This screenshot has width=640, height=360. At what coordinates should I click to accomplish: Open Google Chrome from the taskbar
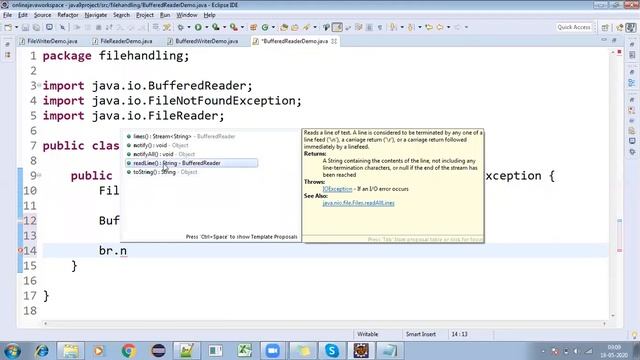(x=129, y=351)
